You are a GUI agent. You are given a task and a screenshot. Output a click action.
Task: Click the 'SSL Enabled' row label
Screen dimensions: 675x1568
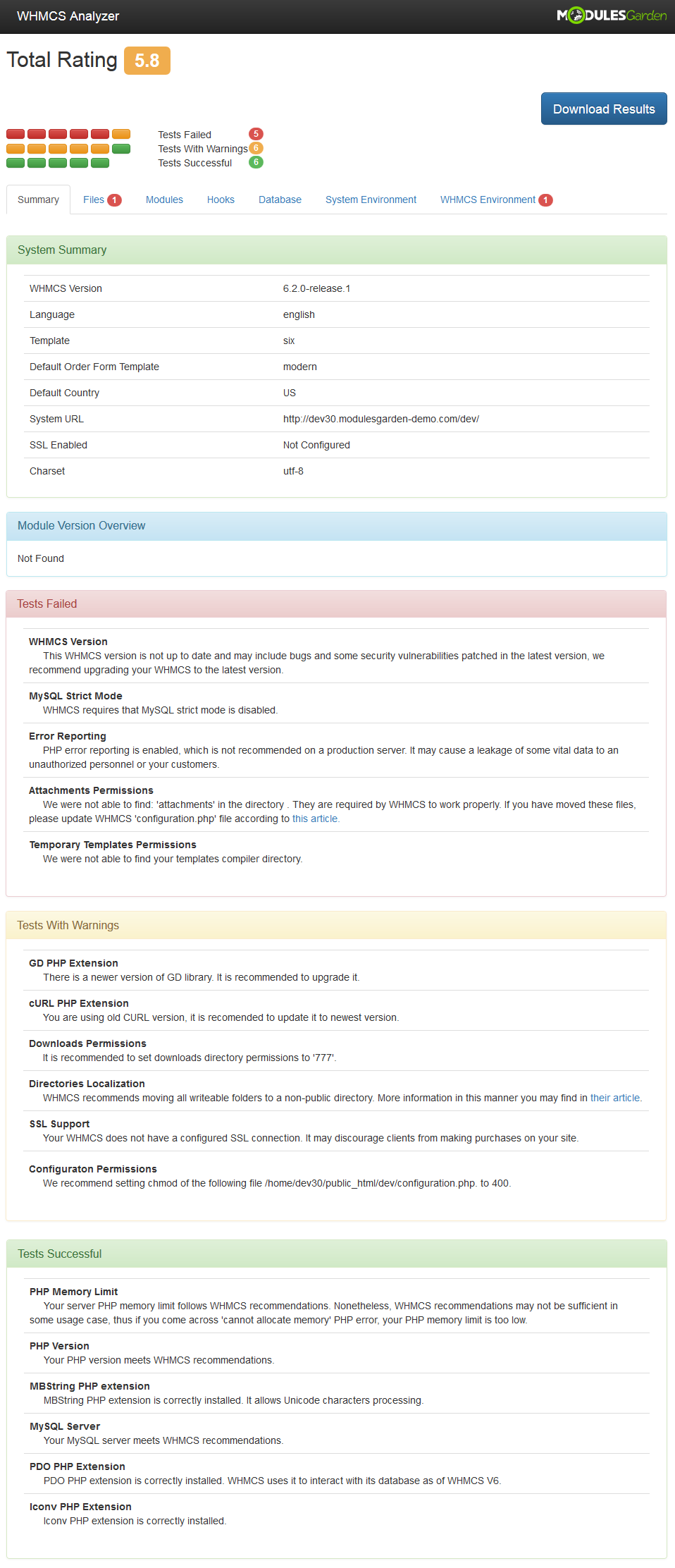click(x=58, y=445)
